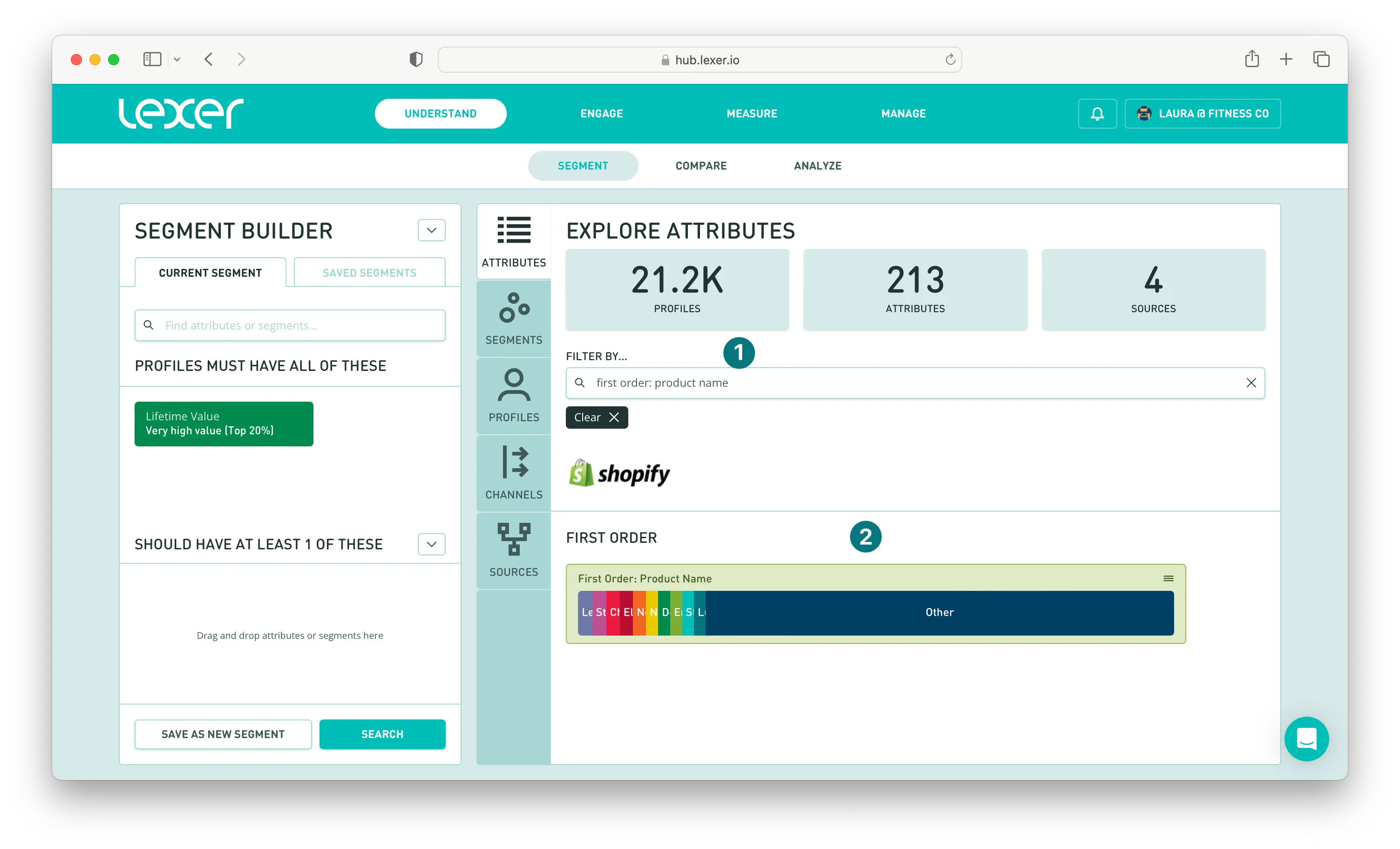1400x849 pixels.
Task: Switch to the Saved Segments tab
Action: coord(369,273)
